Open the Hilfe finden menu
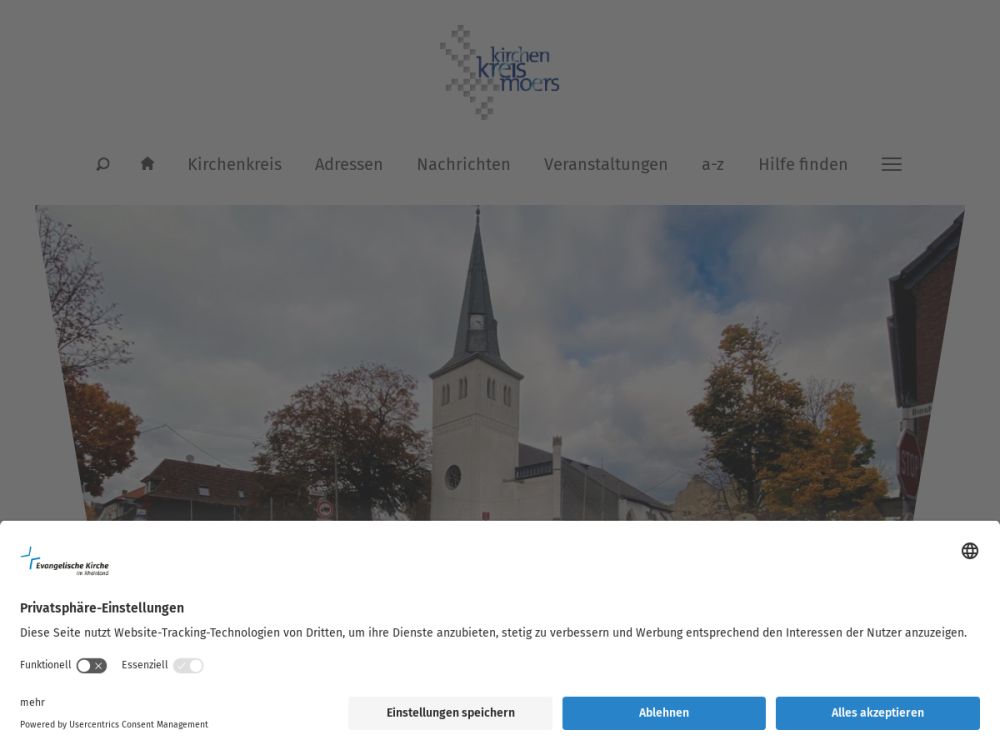Viewport: 1000px width, 750px height. (803, 165)
